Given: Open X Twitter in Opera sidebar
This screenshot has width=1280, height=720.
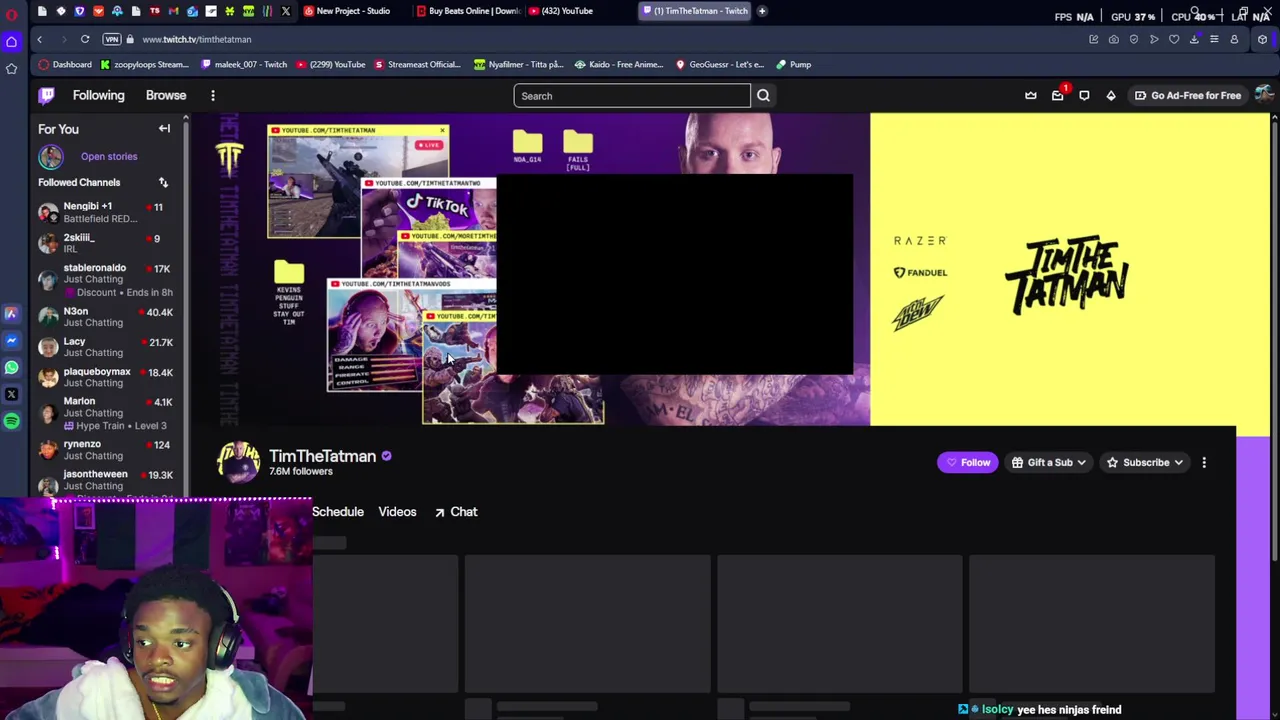Looking at the screenshot, I should click(11, 394).
